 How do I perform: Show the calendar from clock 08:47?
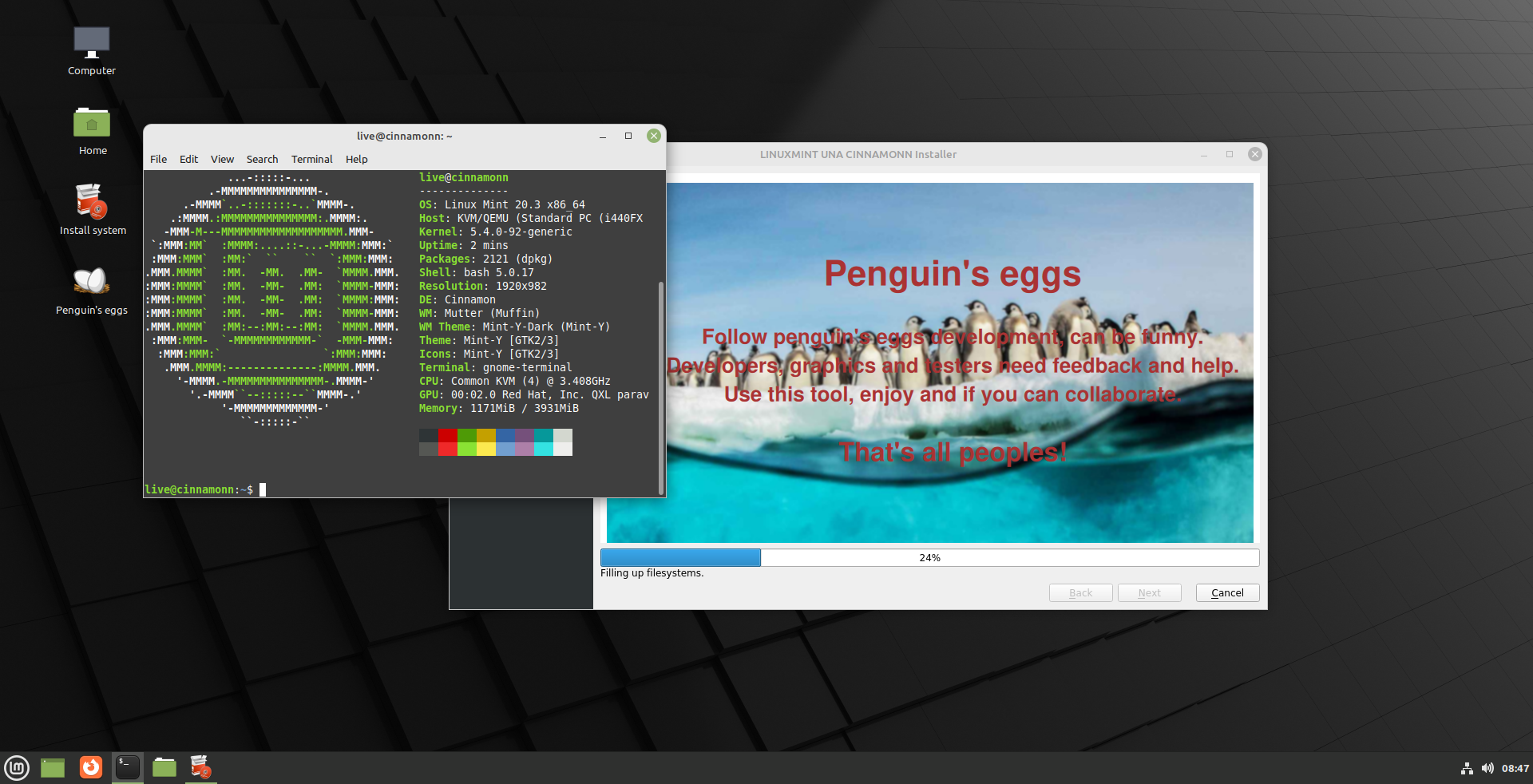coord(1515,768)
